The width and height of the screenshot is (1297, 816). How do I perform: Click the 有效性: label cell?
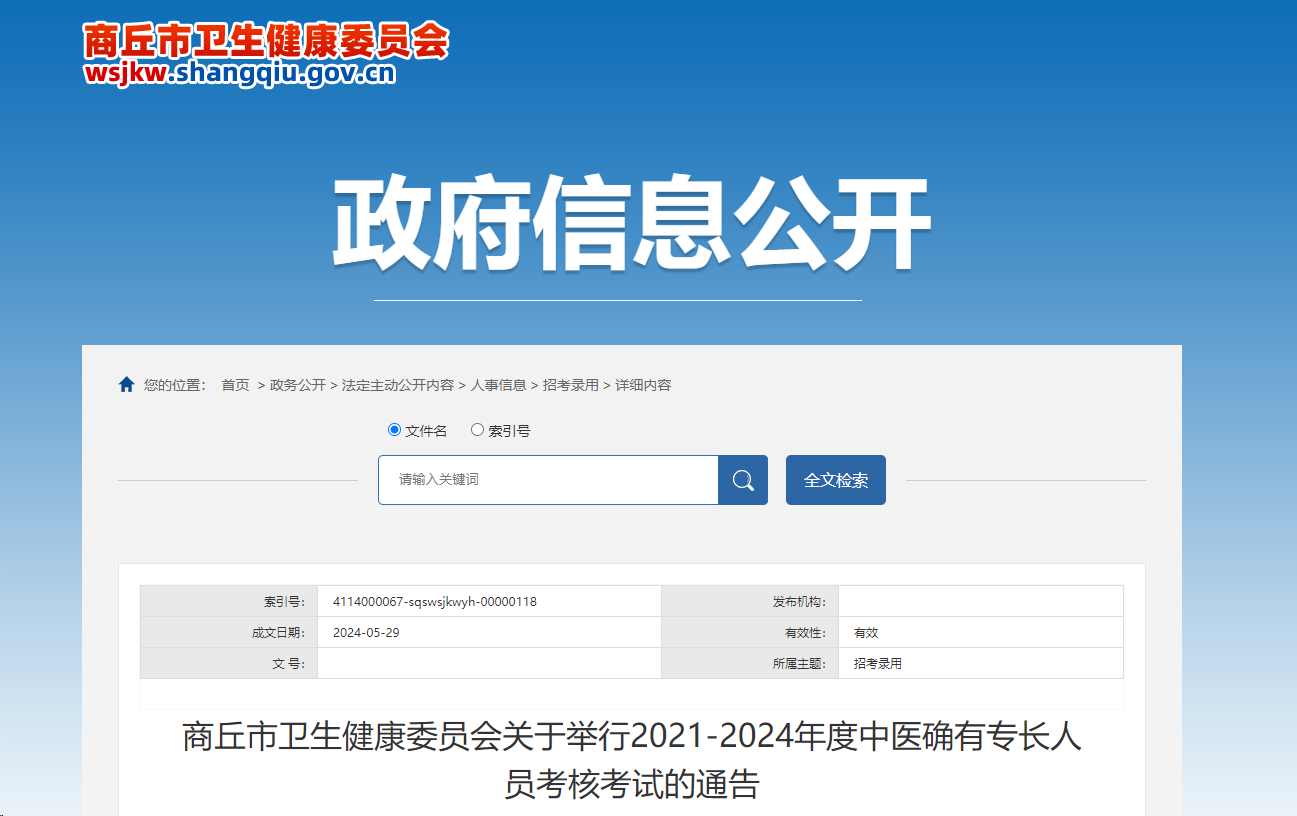(750, 633)
